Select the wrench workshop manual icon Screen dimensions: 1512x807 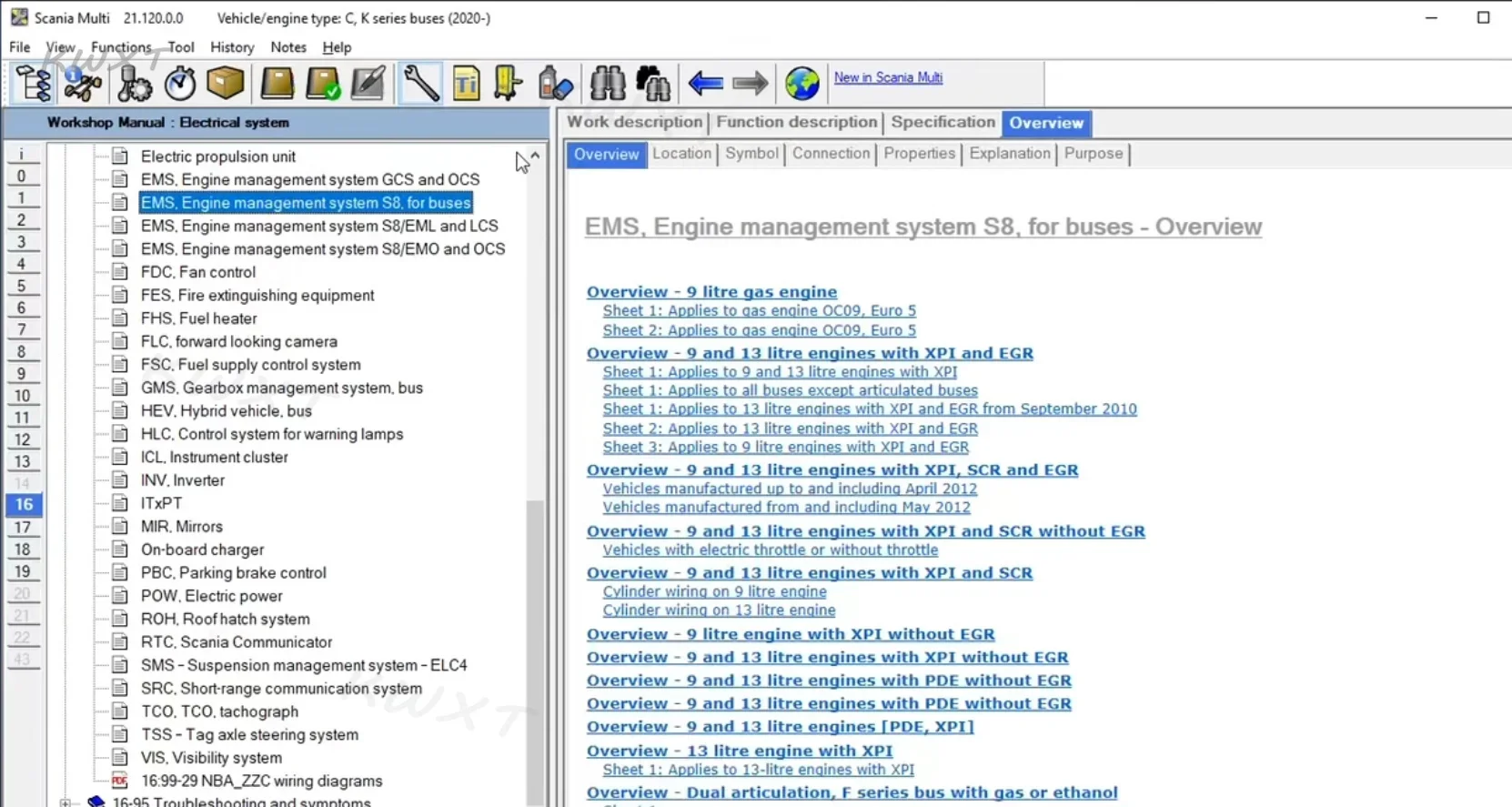(x=420, y=84)
